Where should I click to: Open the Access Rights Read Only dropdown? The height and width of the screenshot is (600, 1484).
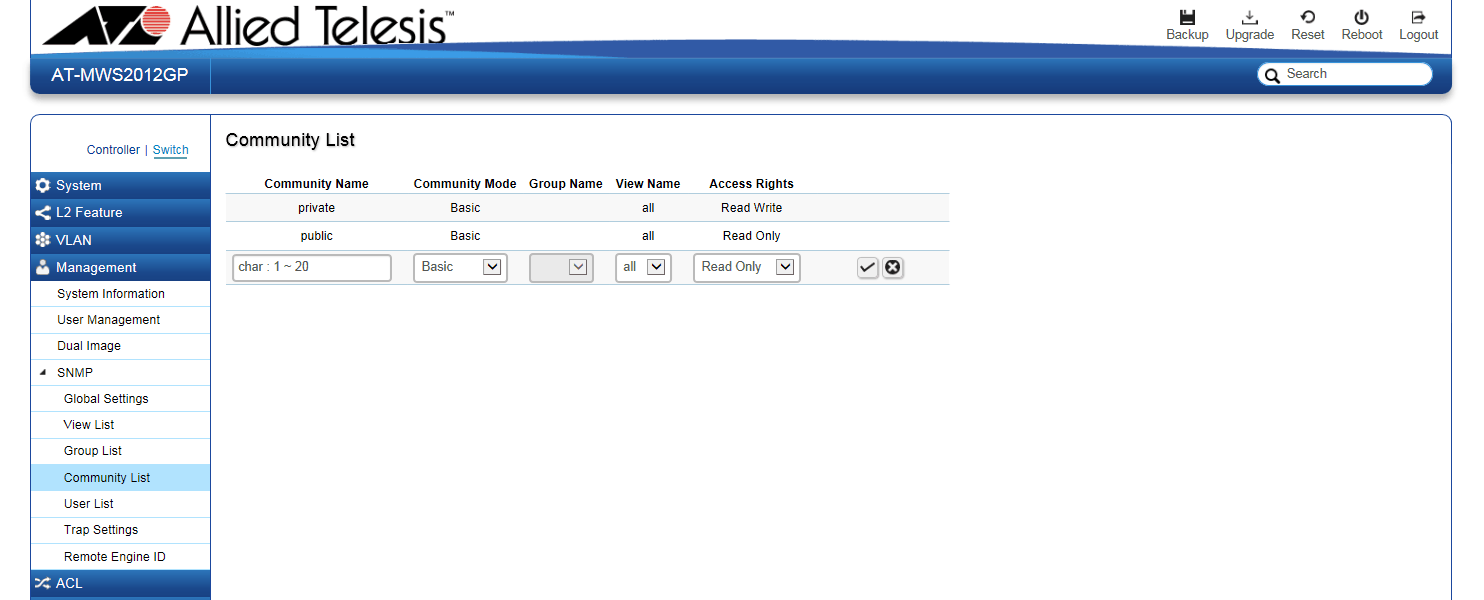[747, 267]
